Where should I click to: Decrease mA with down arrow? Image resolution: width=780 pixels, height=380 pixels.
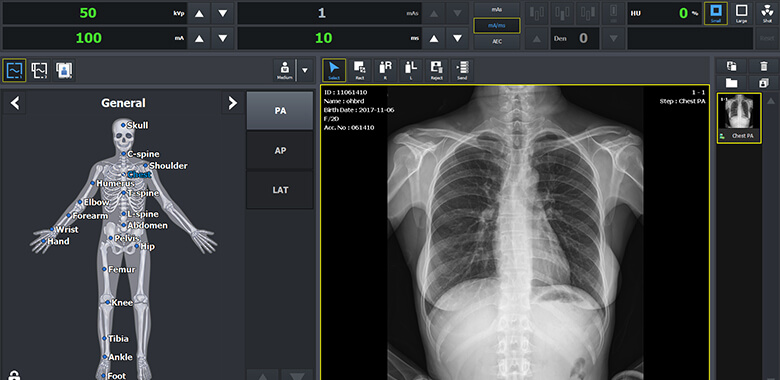point(223,38)
